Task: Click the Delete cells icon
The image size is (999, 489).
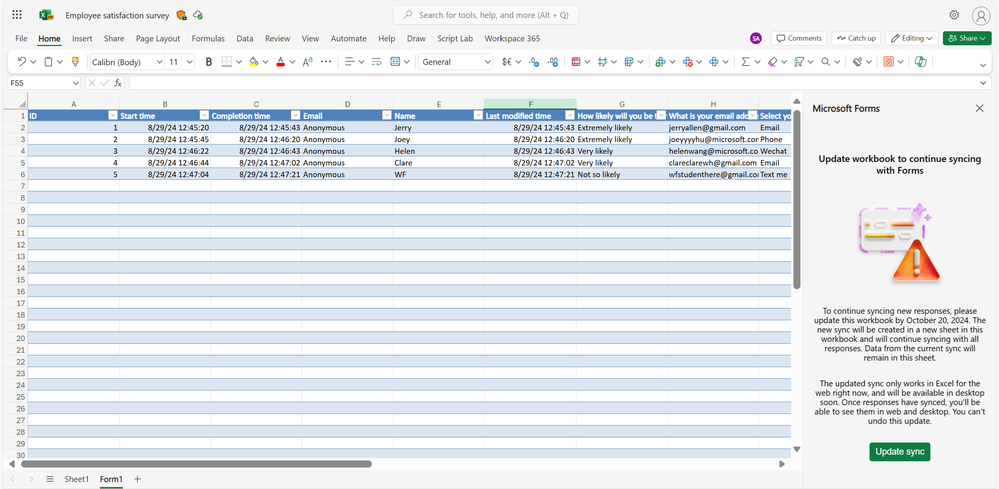Action: coord(687,62)
